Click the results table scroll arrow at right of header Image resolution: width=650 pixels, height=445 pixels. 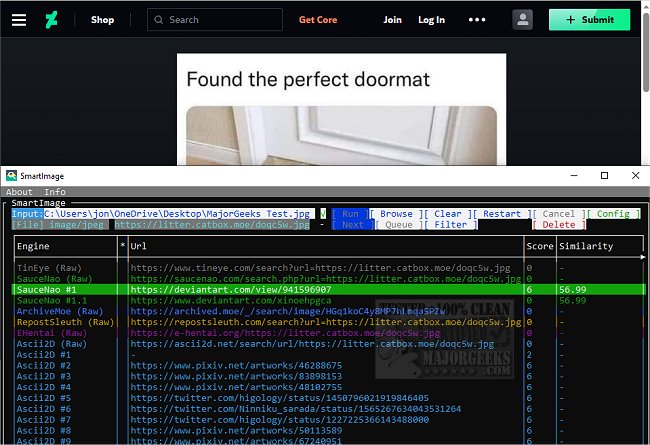click(x=643, y=257)
